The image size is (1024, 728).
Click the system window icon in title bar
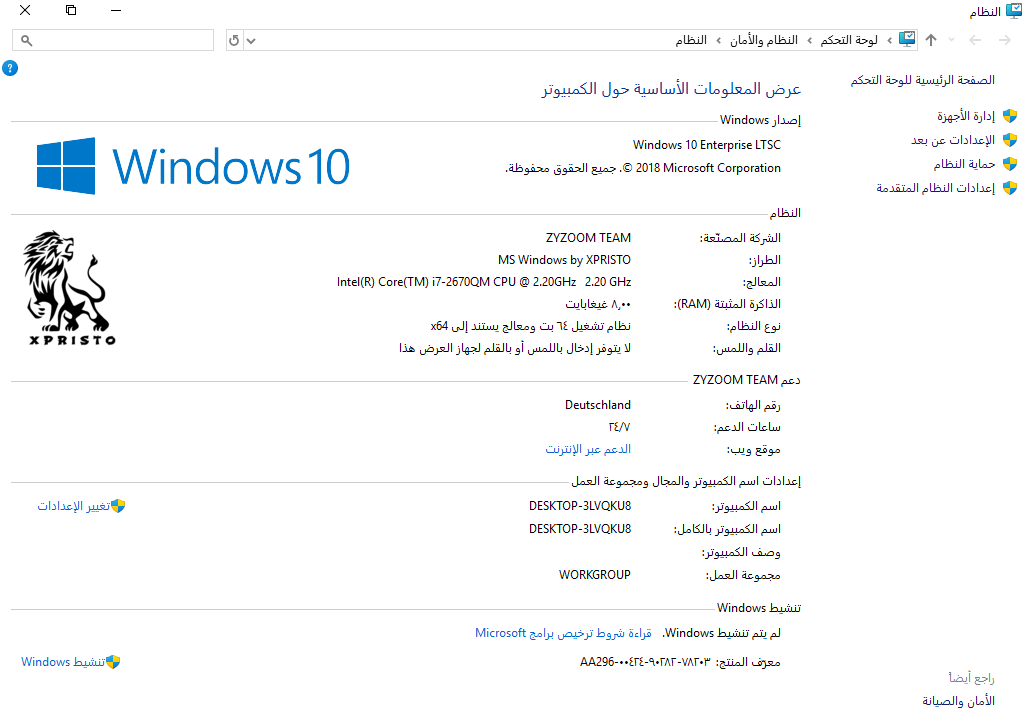point(1014,11)
